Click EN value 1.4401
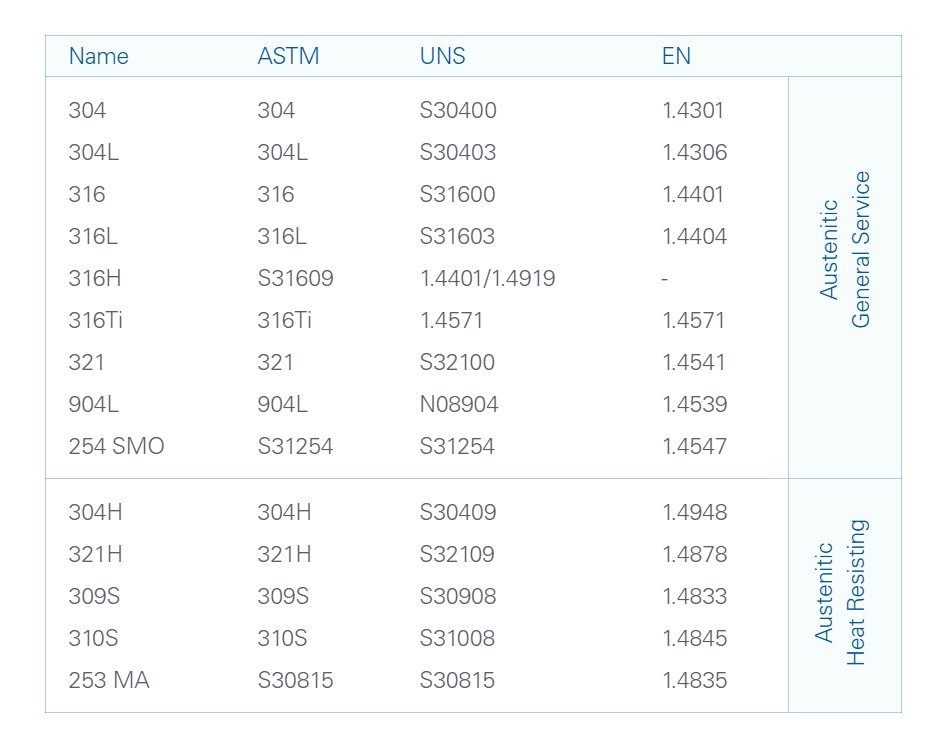The width and height of the screenshot is (948, 742). 693,194
